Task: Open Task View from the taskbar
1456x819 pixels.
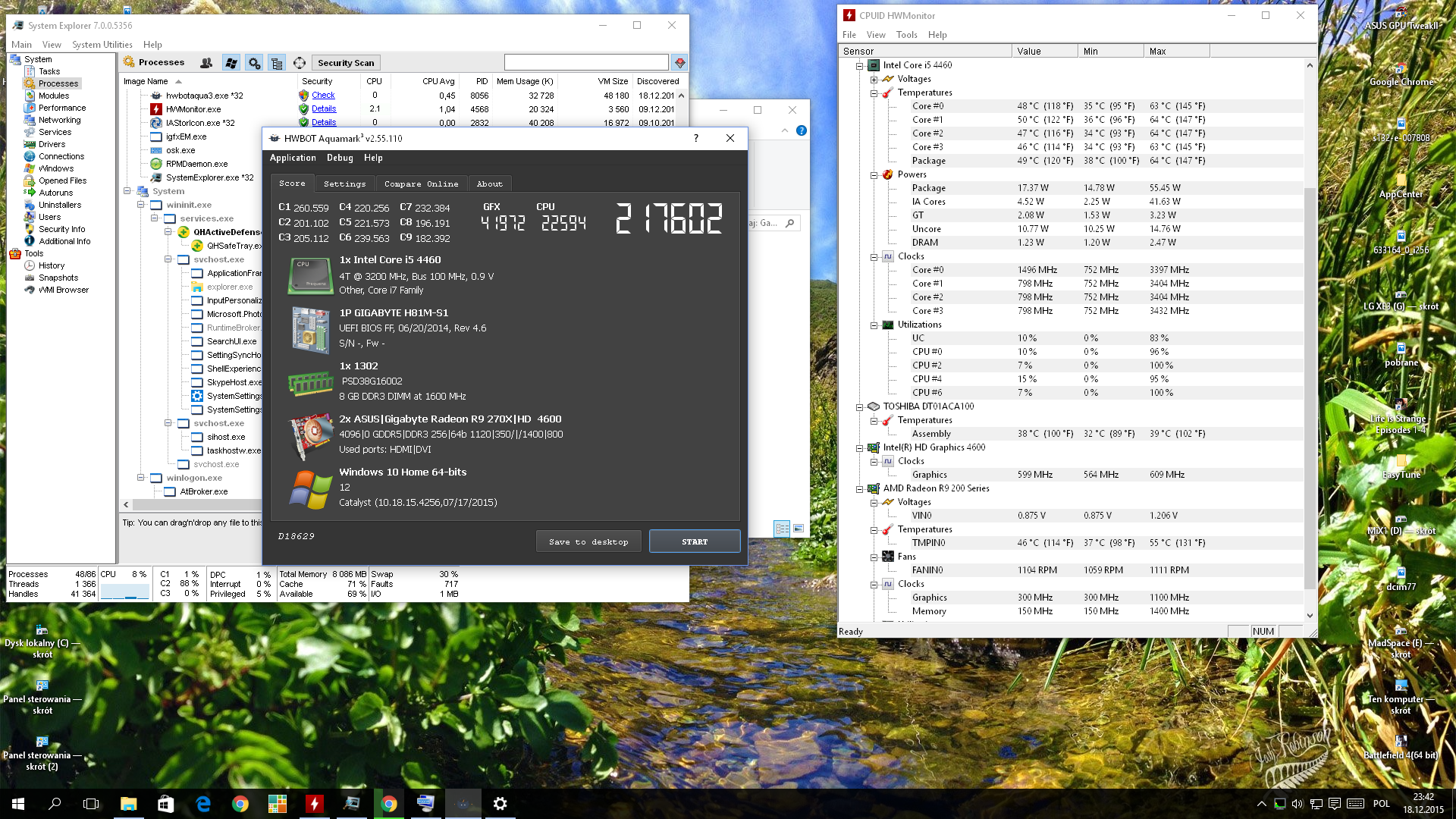Action: (x=91, y=803)
